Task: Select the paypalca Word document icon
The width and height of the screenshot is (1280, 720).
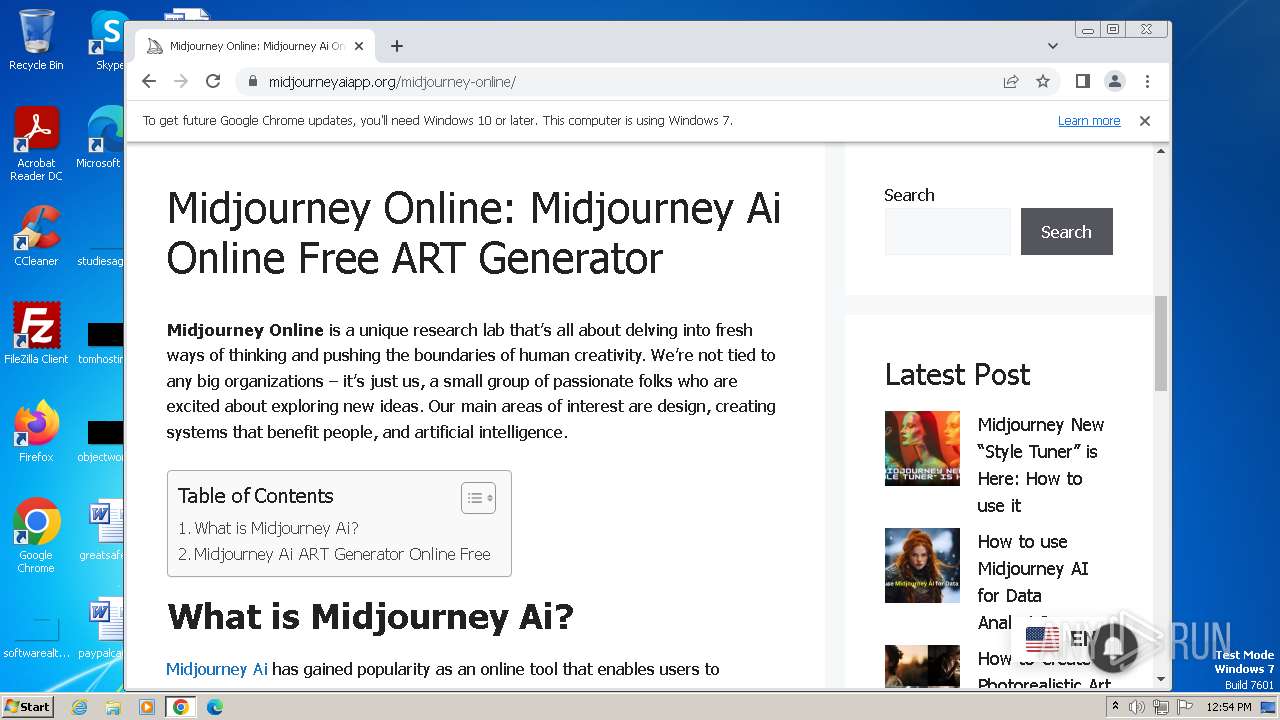Action: pyautogui.click(x=101, y=628)
